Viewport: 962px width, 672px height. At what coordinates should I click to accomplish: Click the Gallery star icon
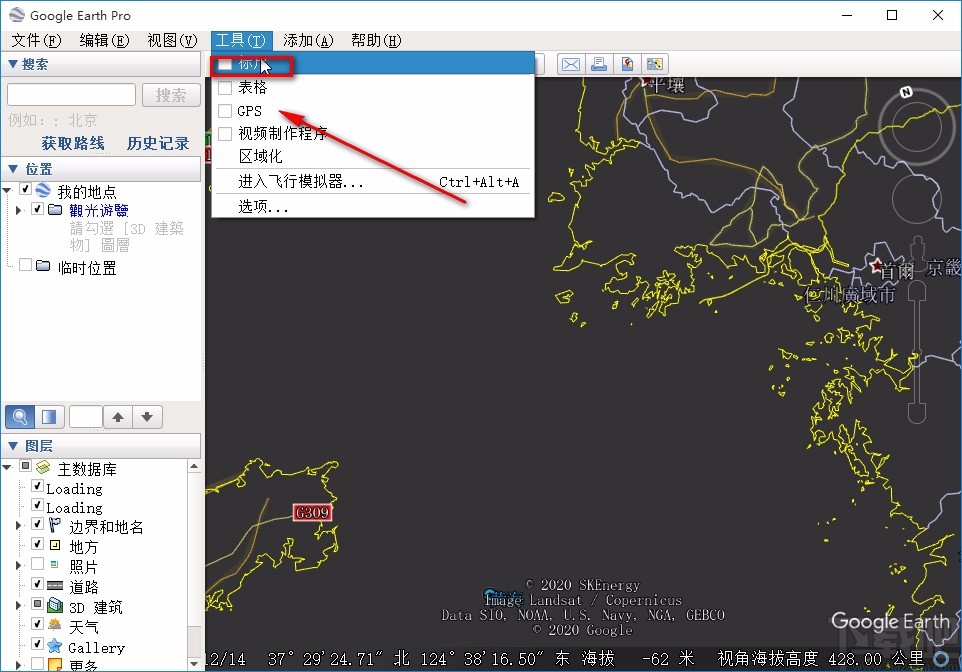tap(55, 646)
